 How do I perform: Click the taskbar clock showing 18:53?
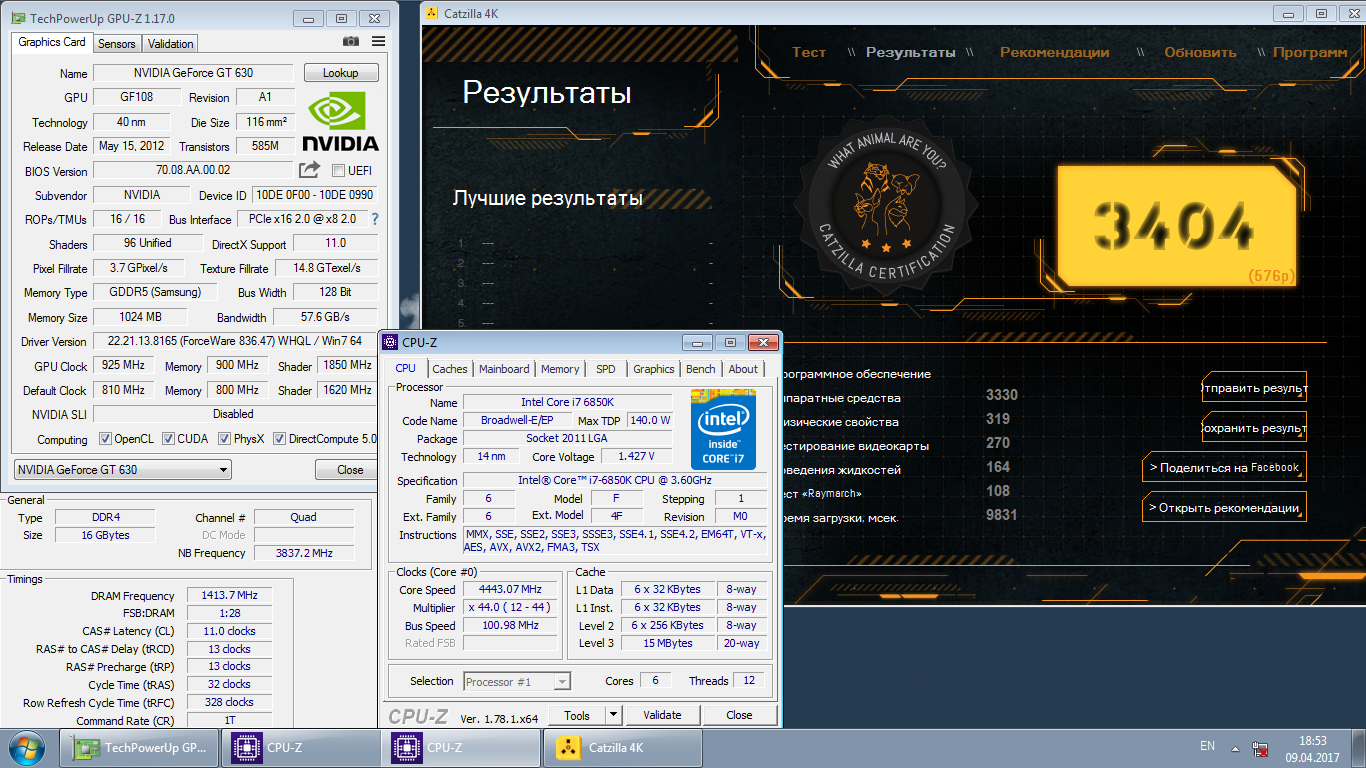pyautogui.click(x=1312, y=749)
